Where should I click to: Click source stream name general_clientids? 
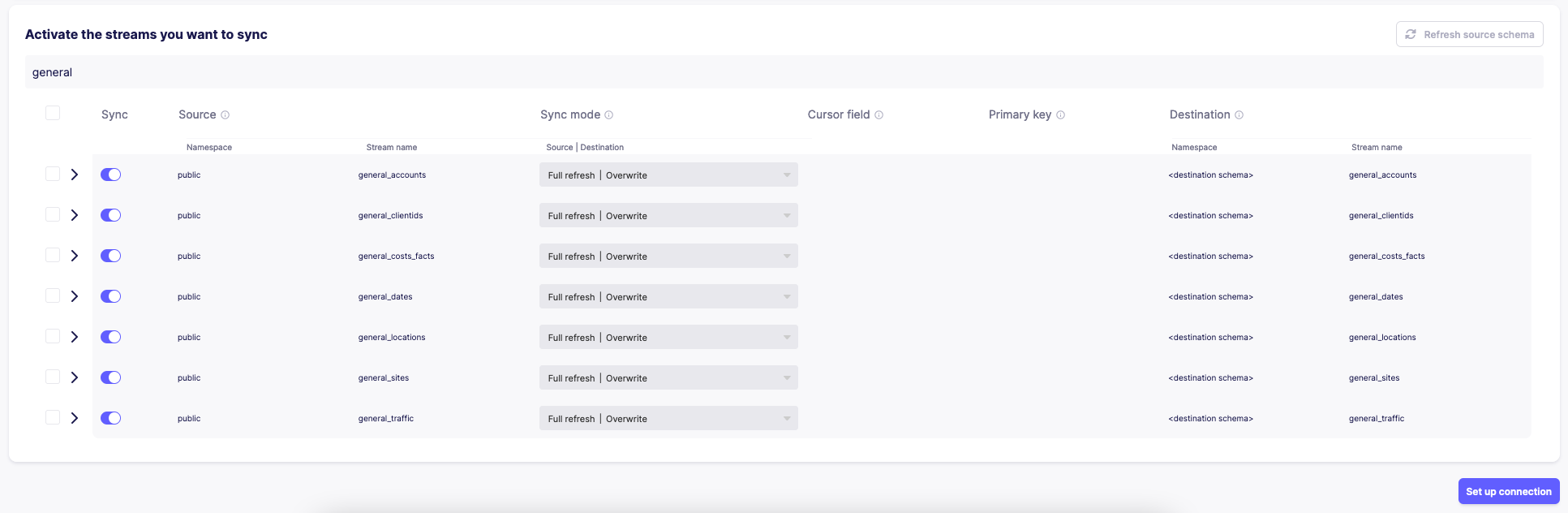pyautogui.click(x=390, y=216)
